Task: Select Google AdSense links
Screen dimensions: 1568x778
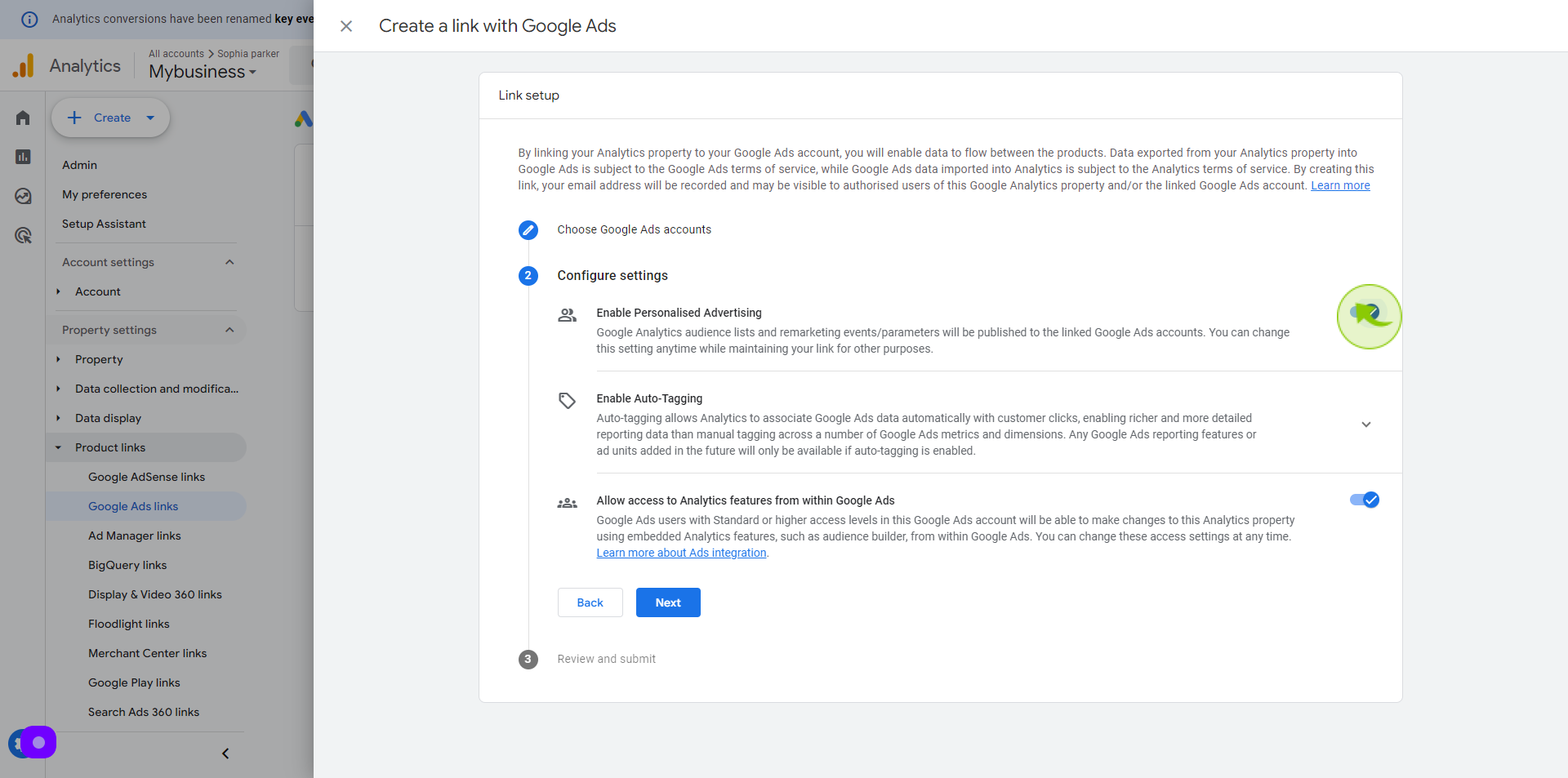Action: click(146, 477)
